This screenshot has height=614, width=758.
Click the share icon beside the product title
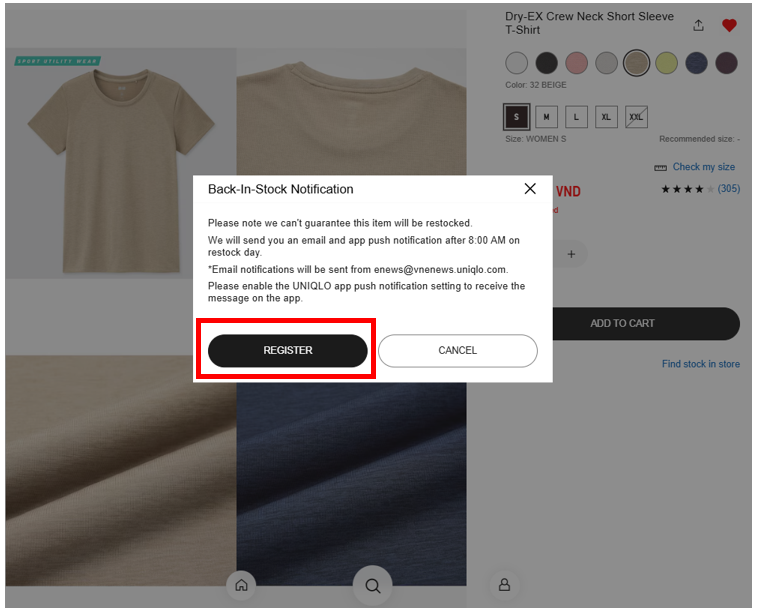698,25
